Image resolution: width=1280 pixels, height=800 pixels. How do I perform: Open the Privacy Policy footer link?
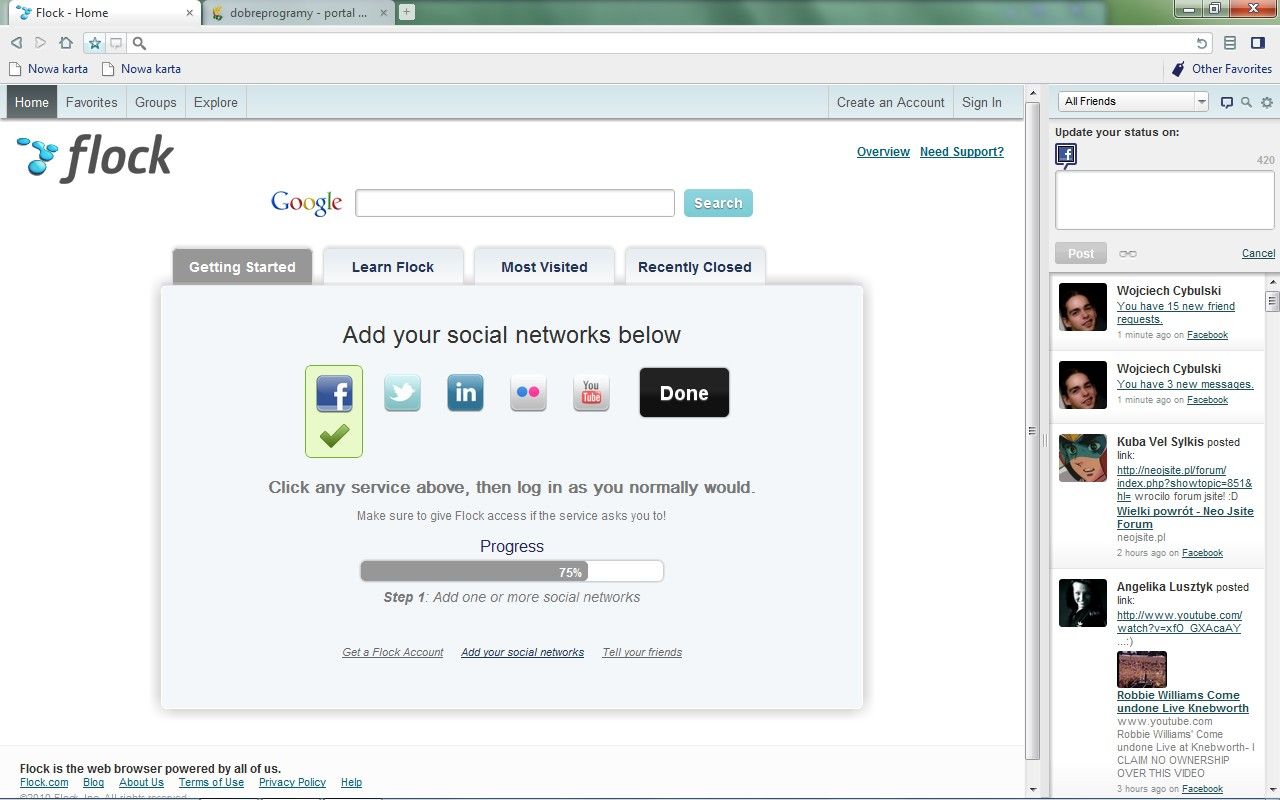point(292,783)
